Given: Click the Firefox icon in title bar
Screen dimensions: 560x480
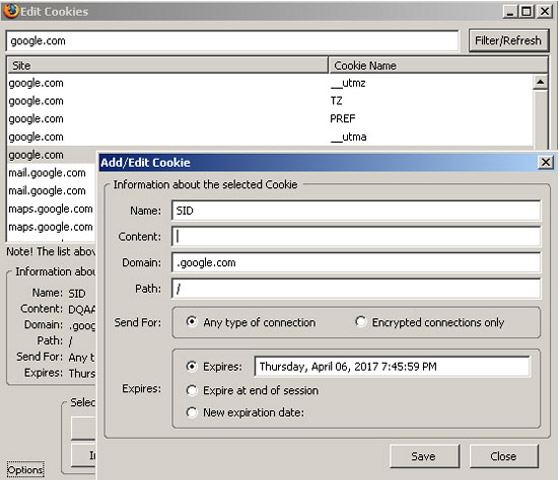Looking at the screenshot, I should click(x=10, y=11).
